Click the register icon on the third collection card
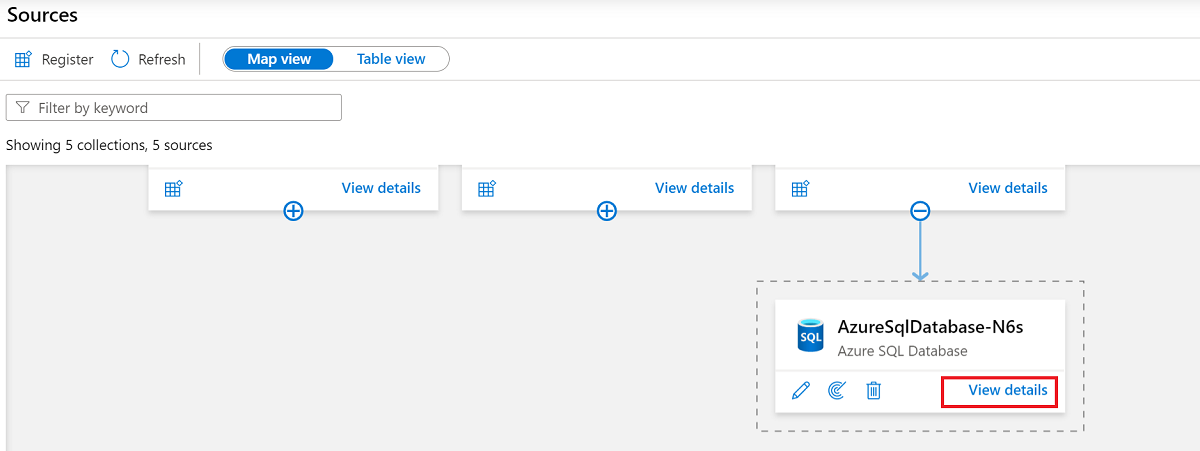This screenshot has width=1200, height=451. pos(800,188)
